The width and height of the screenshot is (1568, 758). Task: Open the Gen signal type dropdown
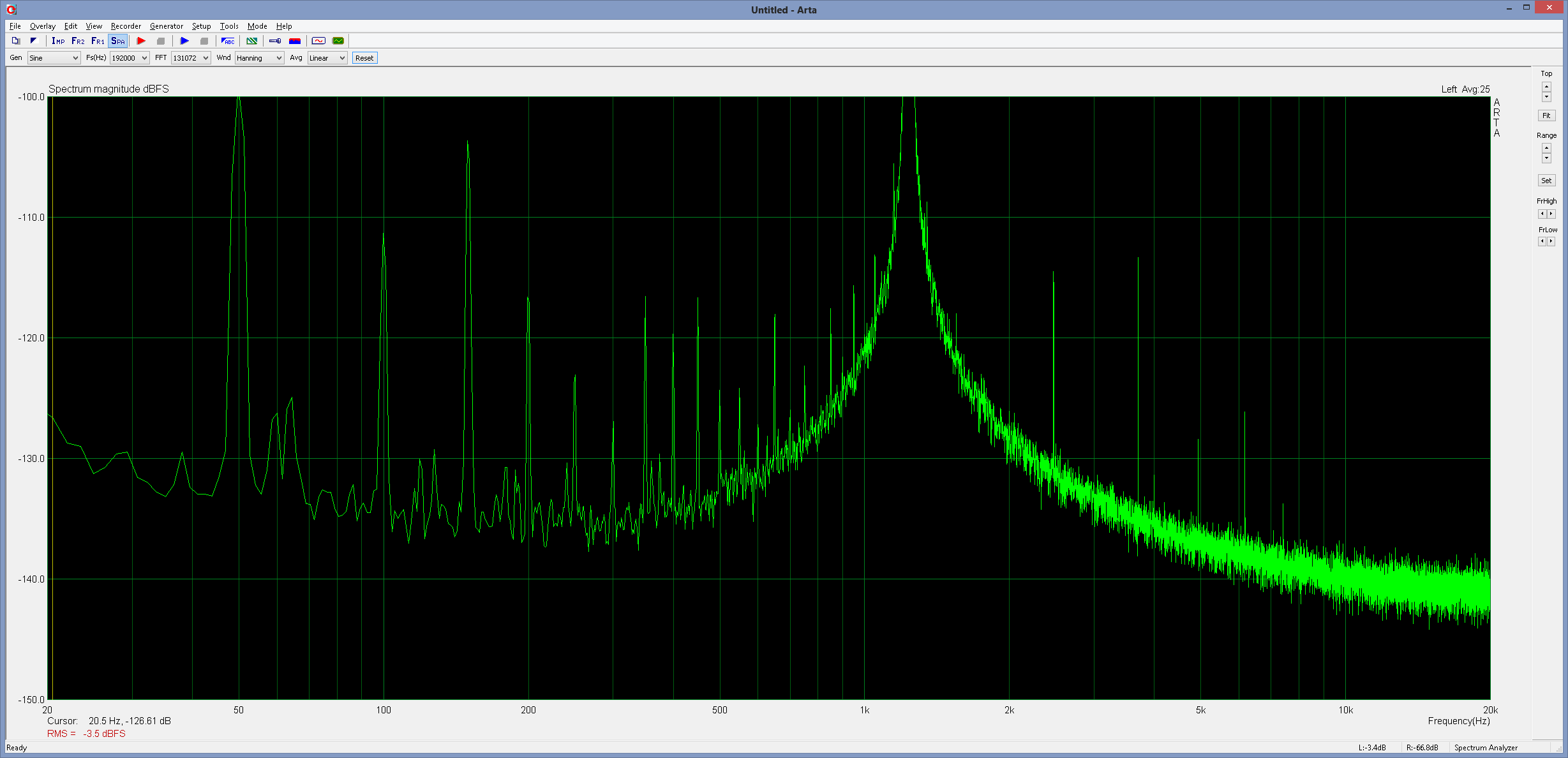[54, 58]
